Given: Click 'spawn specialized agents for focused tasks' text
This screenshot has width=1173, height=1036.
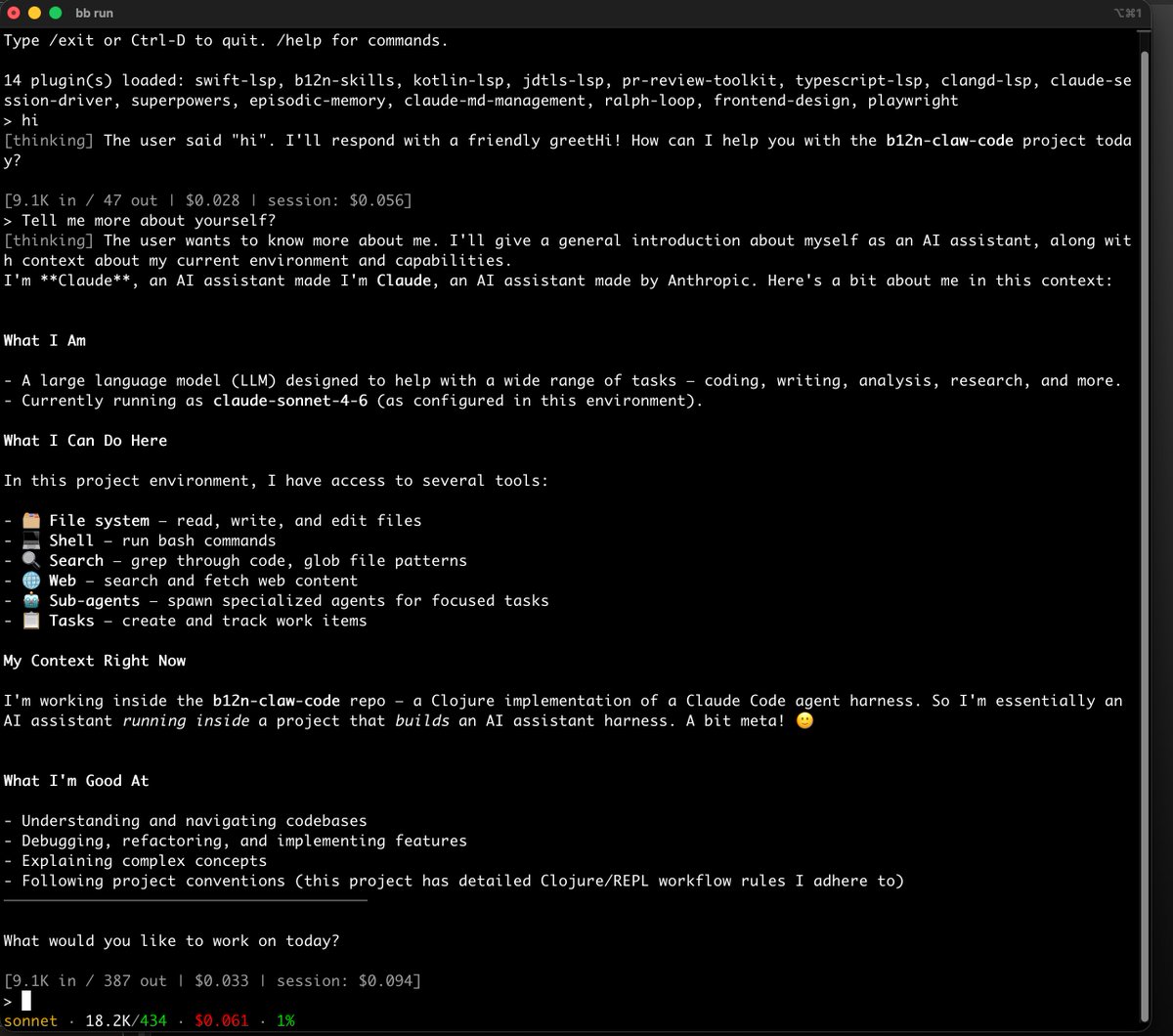Looking at the screenshot, I should coord(358,601).
